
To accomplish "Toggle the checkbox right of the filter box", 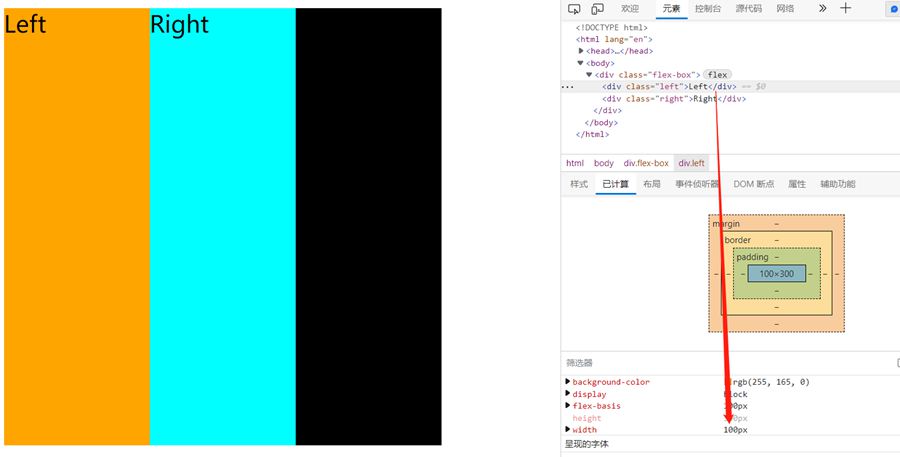I will point(897,363).
